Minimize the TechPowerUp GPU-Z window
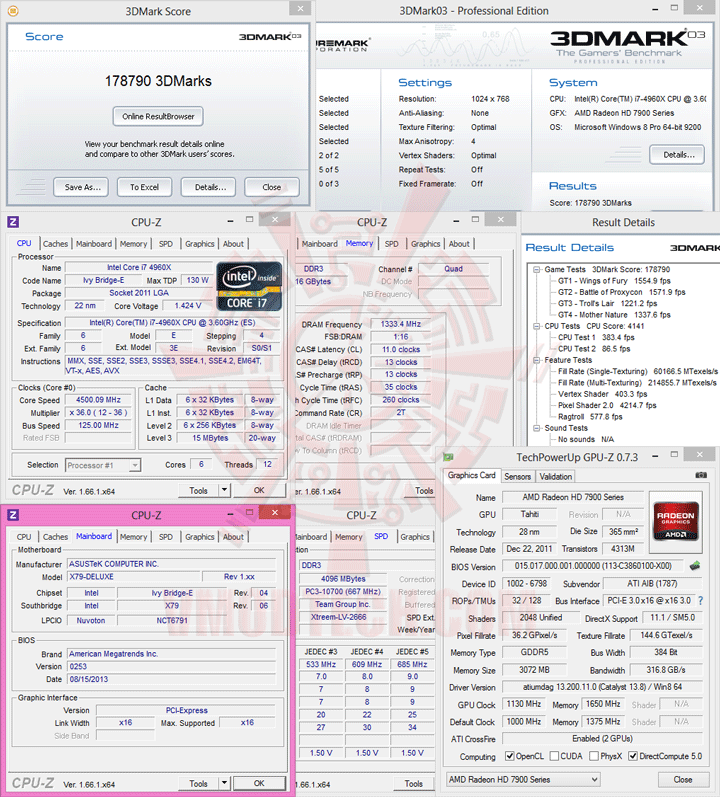The height and width of the screenshot is (797, 720). (x=654, y=456)
